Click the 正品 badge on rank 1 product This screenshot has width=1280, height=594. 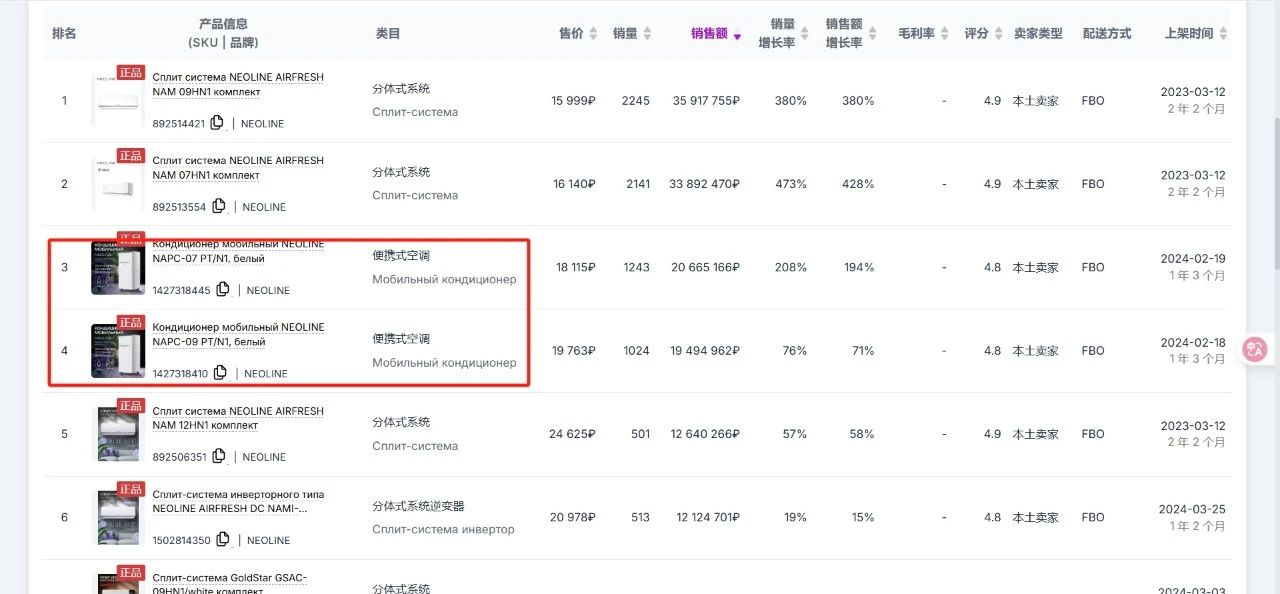(x=131, y=72)
